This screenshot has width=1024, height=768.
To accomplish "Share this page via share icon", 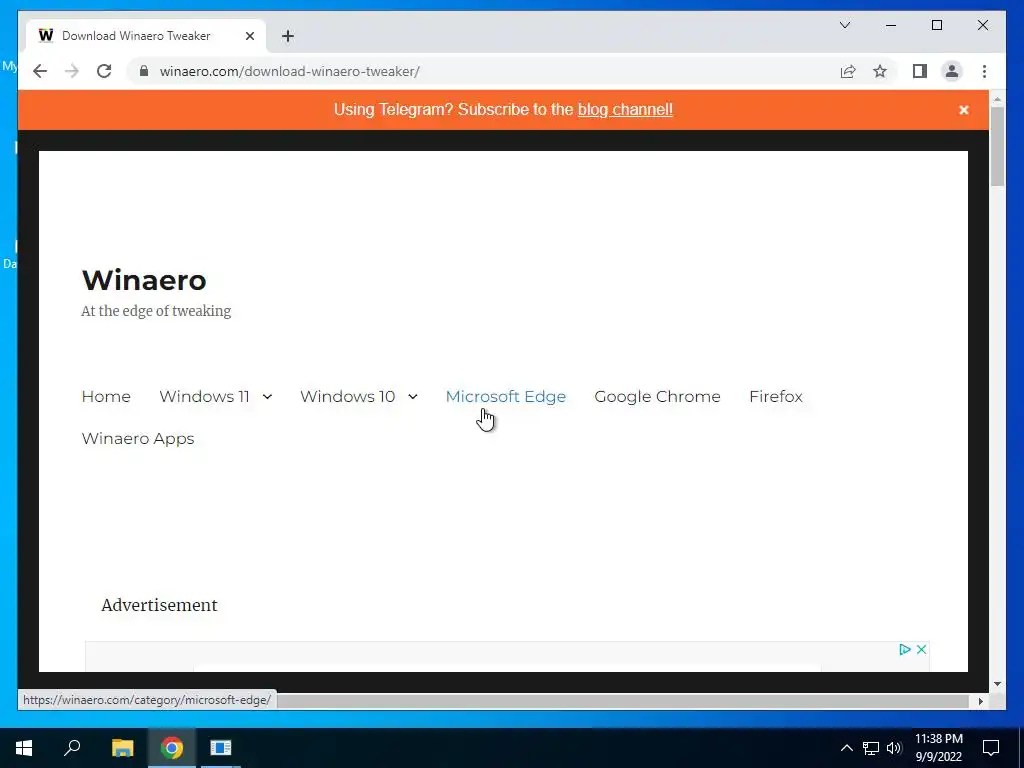I will coord(848,71).
